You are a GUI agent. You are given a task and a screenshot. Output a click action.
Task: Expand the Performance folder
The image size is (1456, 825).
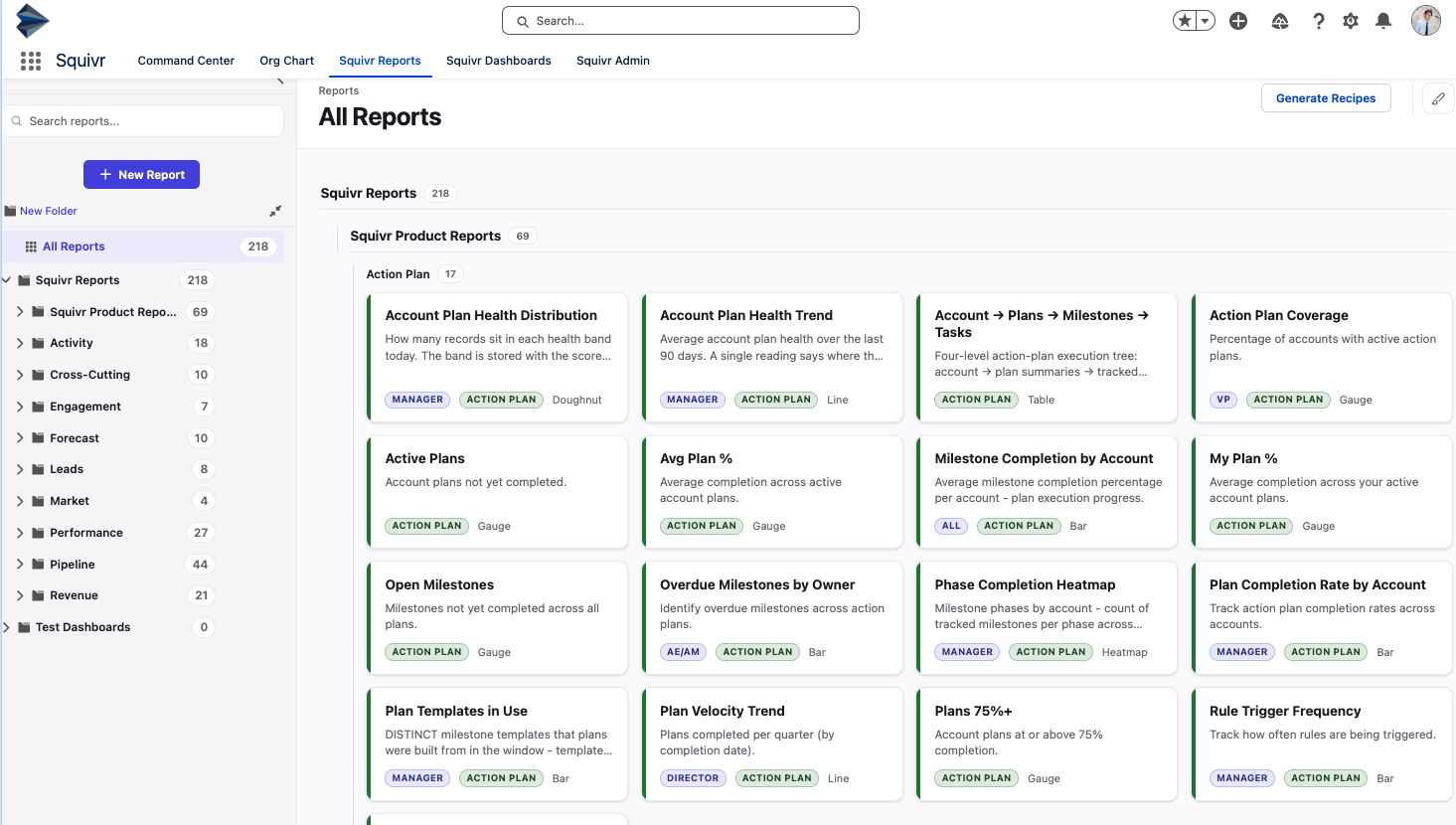[x=20, y=533]
